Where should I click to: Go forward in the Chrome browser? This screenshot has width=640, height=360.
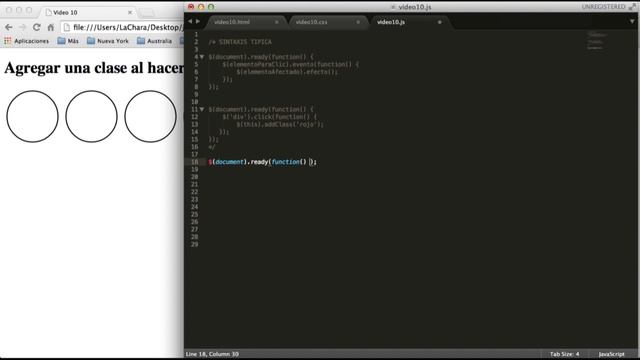click(22, 27)
